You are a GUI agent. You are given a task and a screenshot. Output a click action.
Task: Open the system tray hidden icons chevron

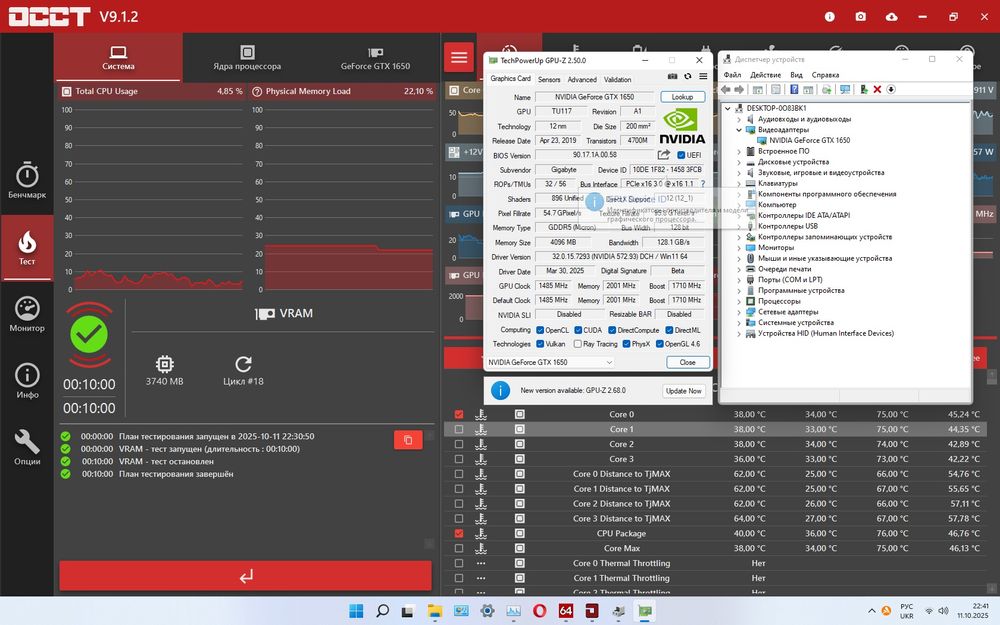point(872,611)
